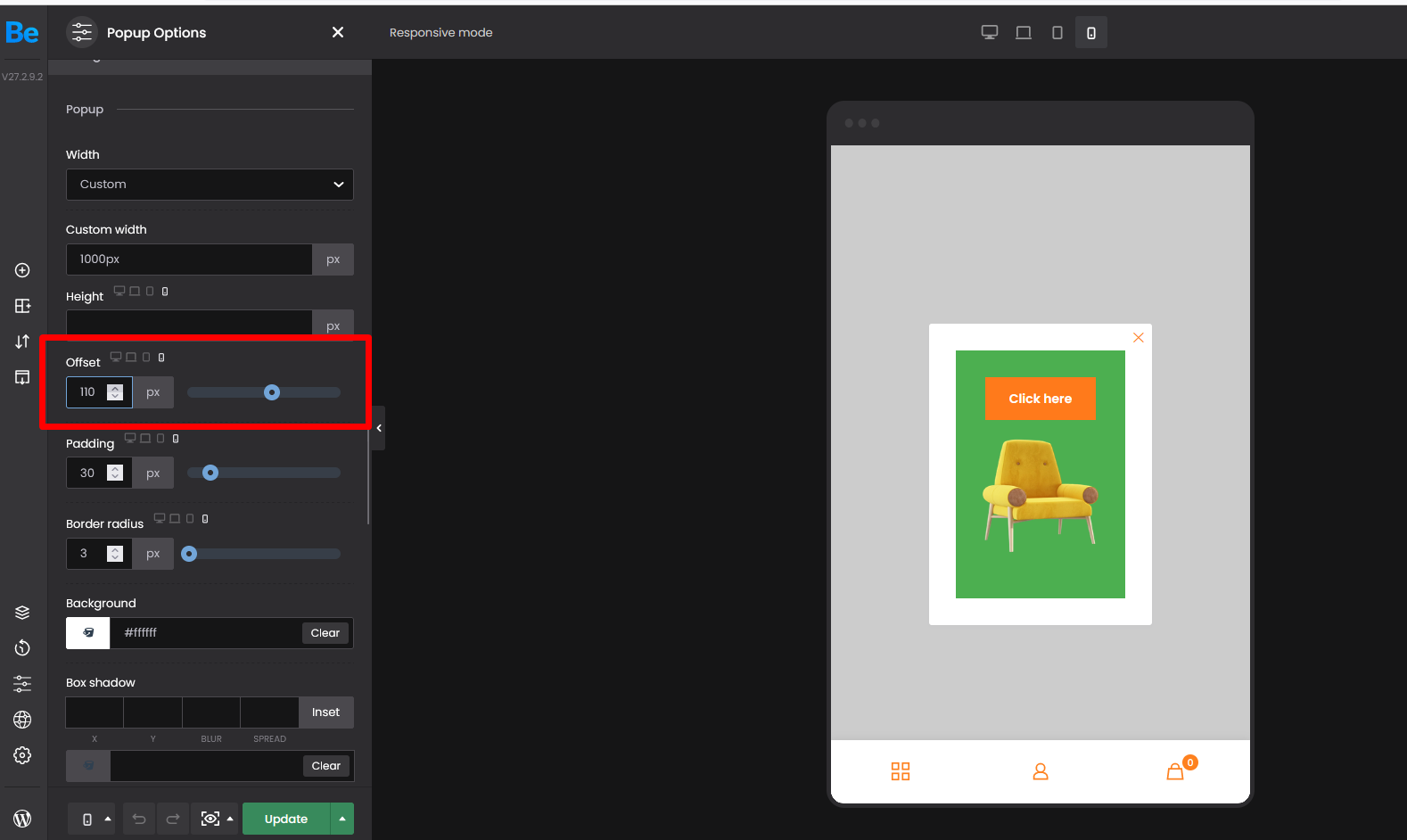The width and height of the screenshot is (1407, 840).
Task: Click the Height input field
Action: (189, 324)
